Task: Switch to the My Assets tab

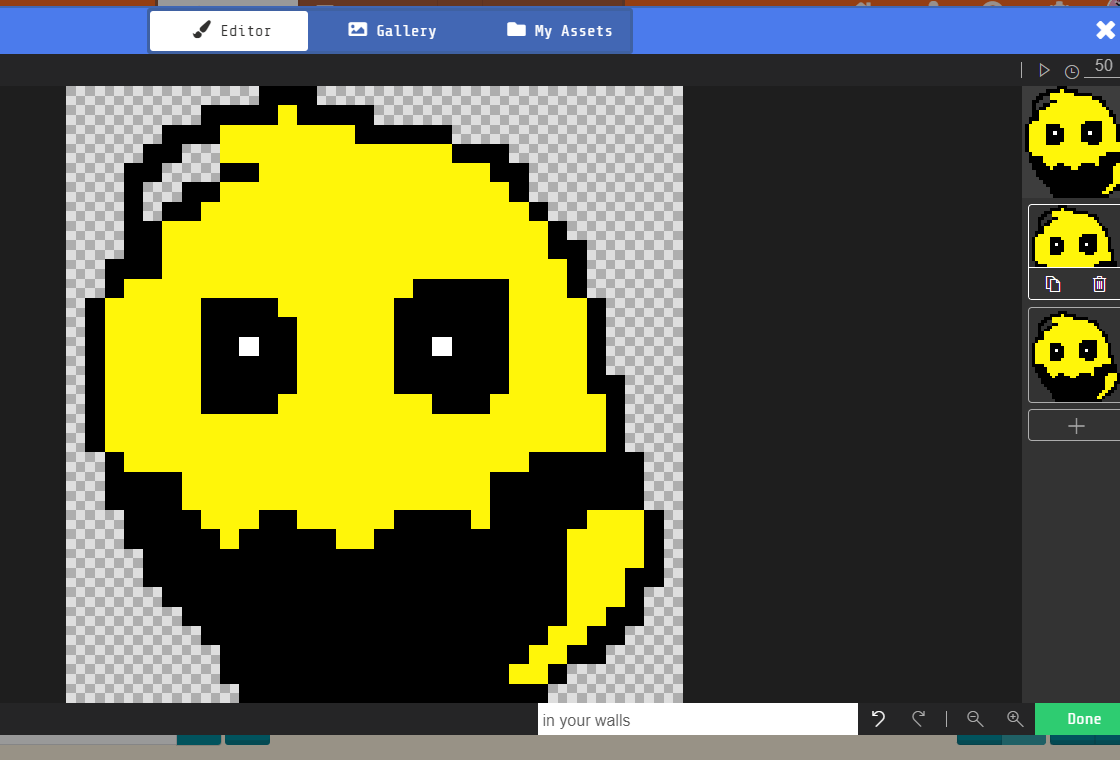Action: tap(560, 30)
